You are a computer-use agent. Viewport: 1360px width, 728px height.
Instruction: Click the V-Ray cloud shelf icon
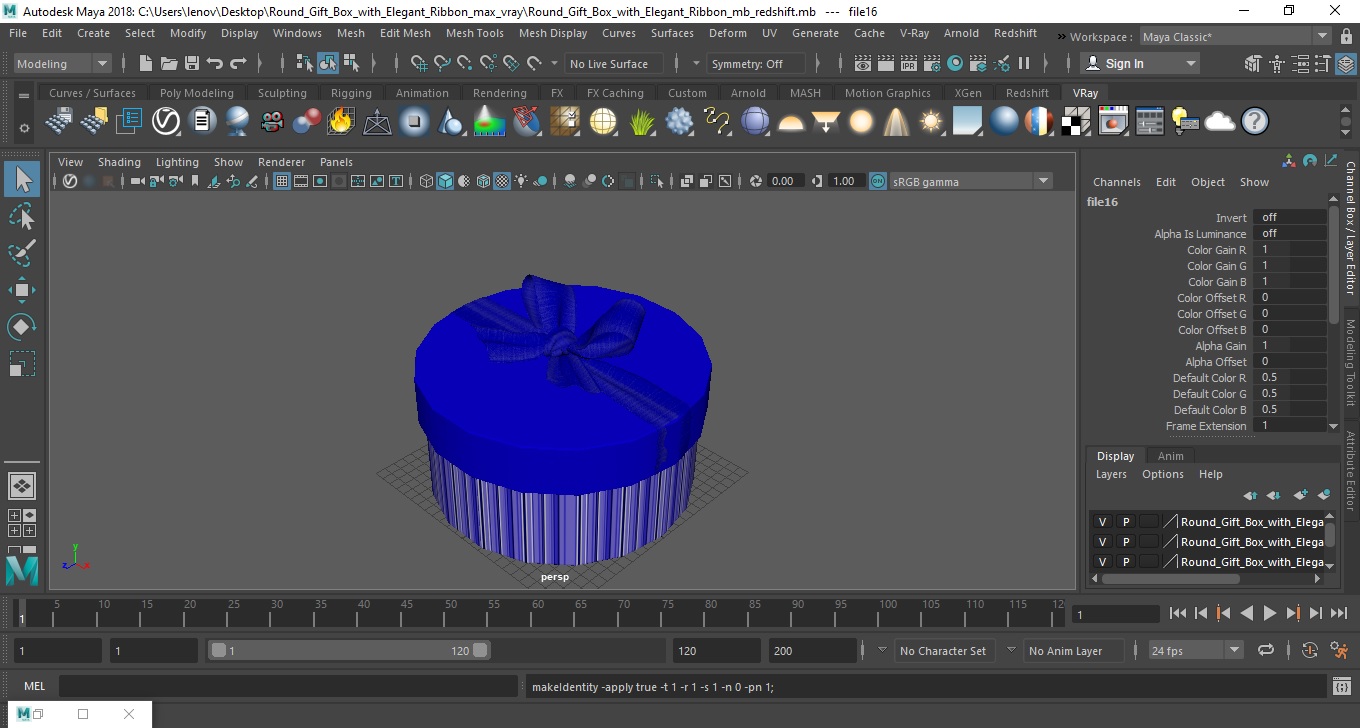point(1220,122)
